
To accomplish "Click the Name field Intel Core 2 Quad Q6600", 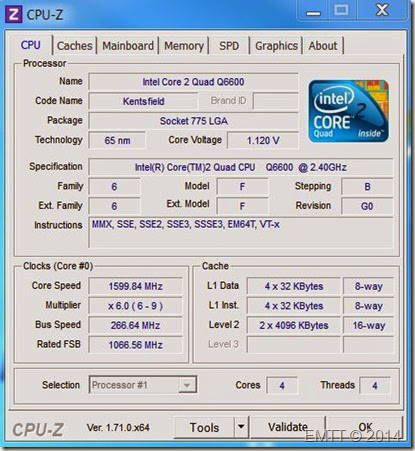I will [193, 82].
